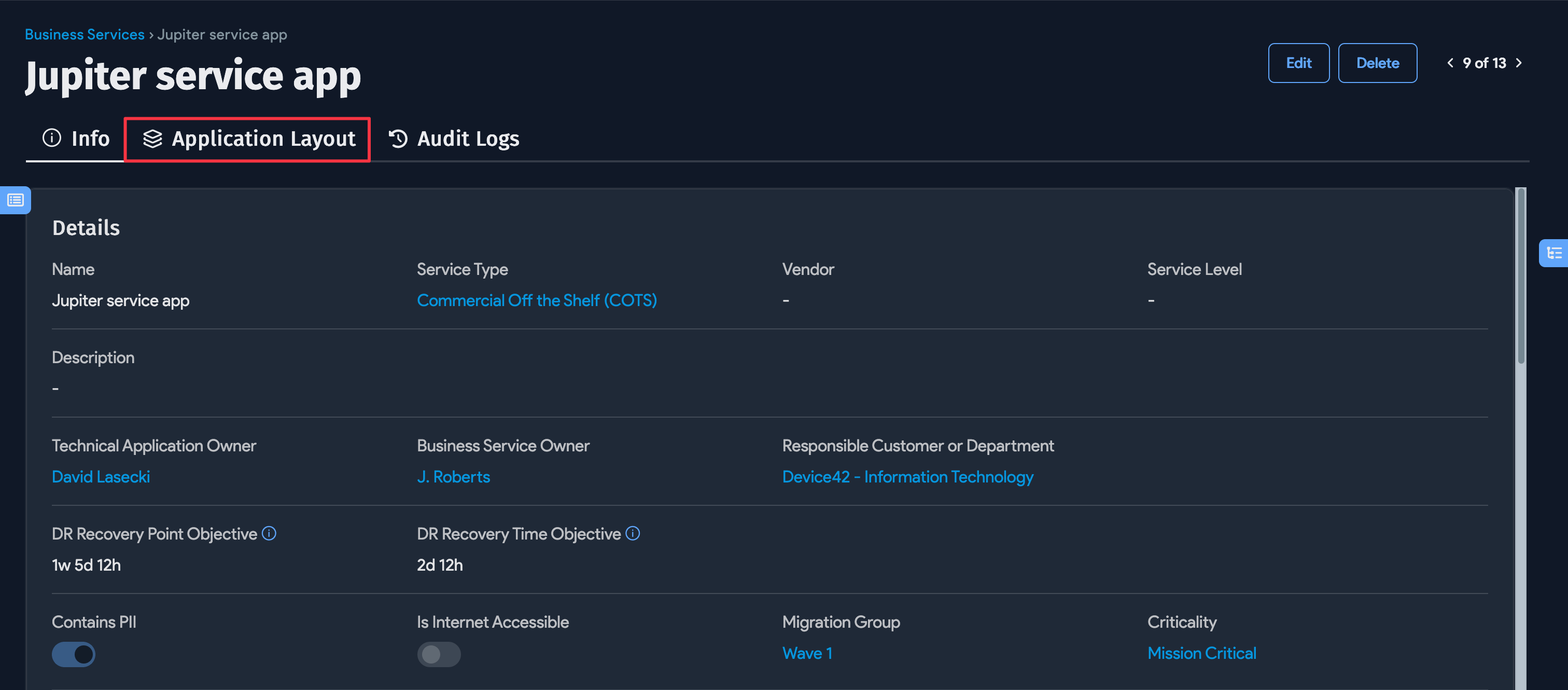This screenshot has width=1568, height=690.
Task: Enable the Is Internet Accessible toggle
Action: click(439, 654)
